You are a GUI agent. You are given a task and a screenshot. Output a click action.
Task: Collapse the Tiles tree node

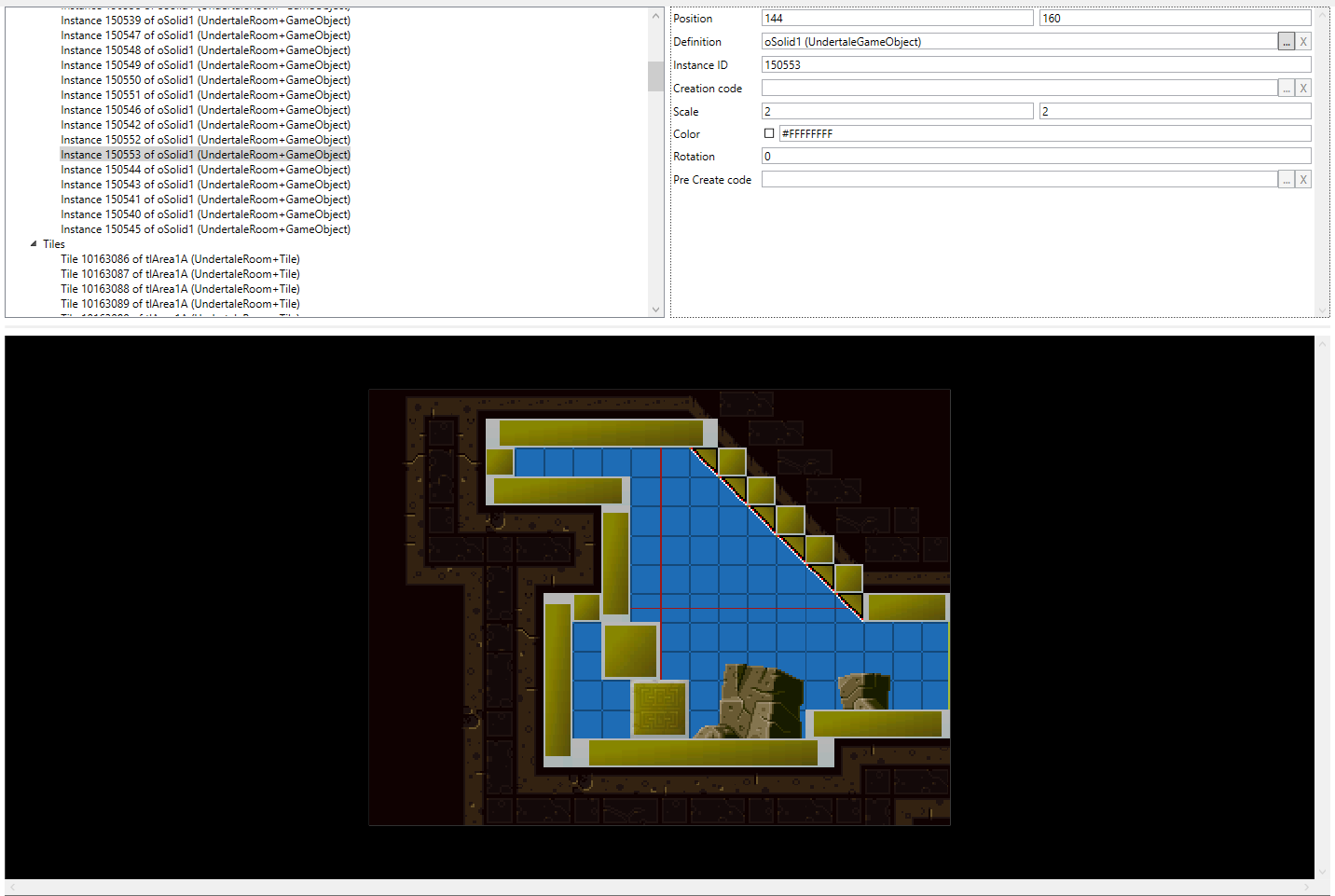tap(34, 244)
